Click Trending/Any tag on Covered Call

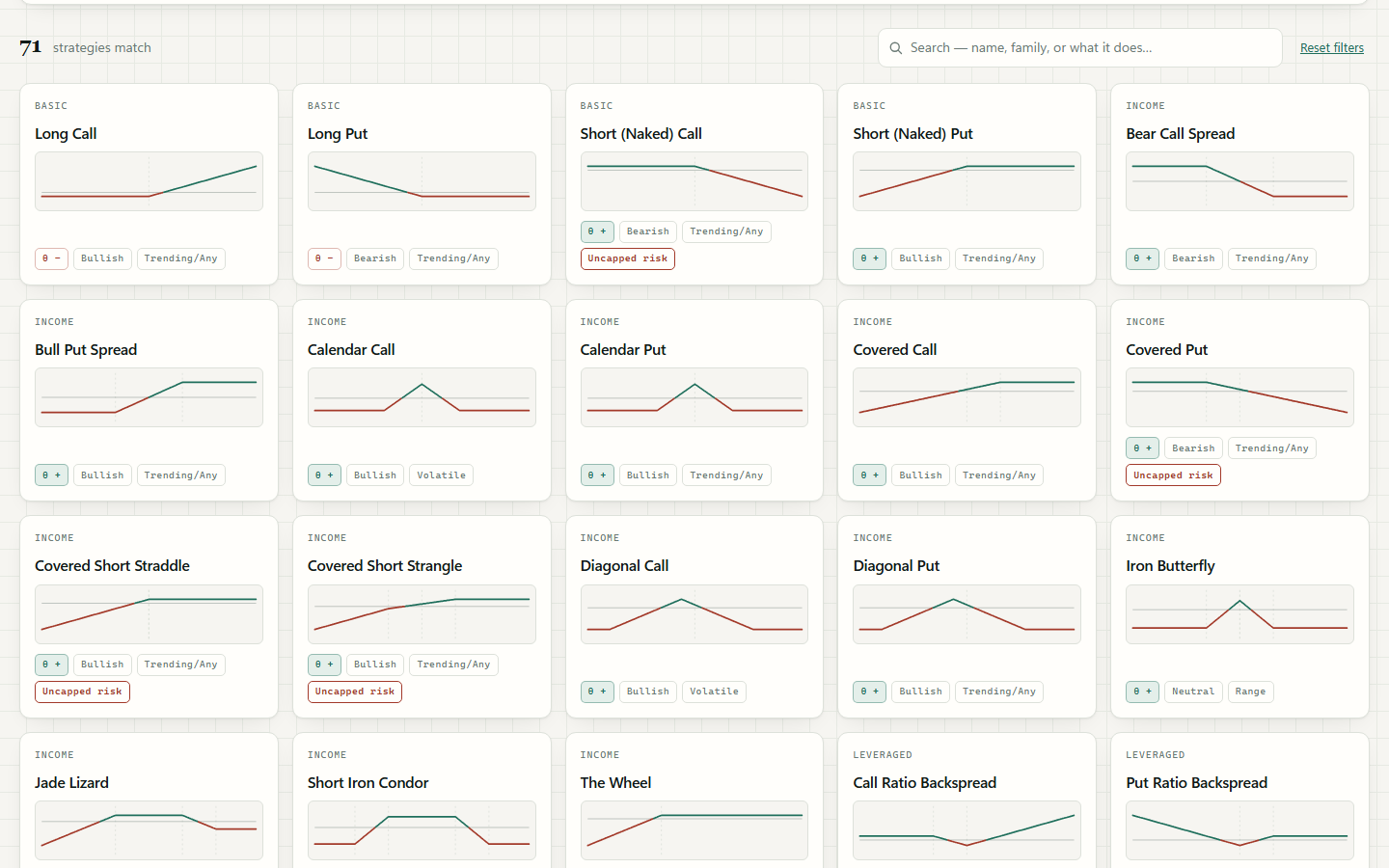[998, 475]
